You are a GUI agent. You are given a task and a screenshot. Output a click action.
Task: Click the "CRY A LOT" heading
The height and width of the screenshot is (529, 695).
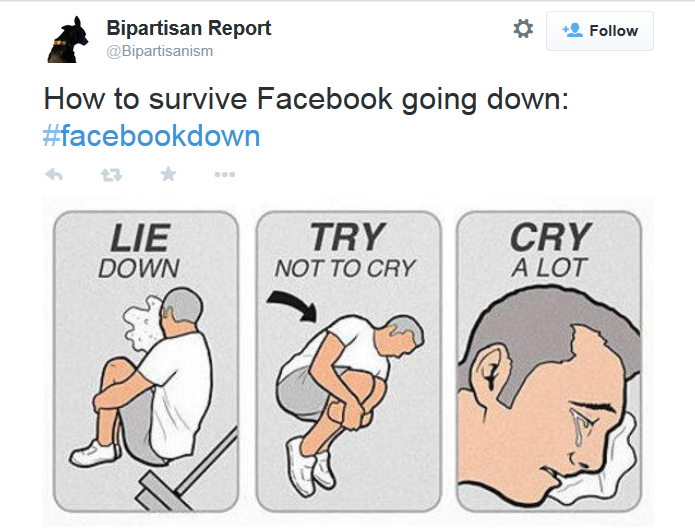[x=548, y=252]
